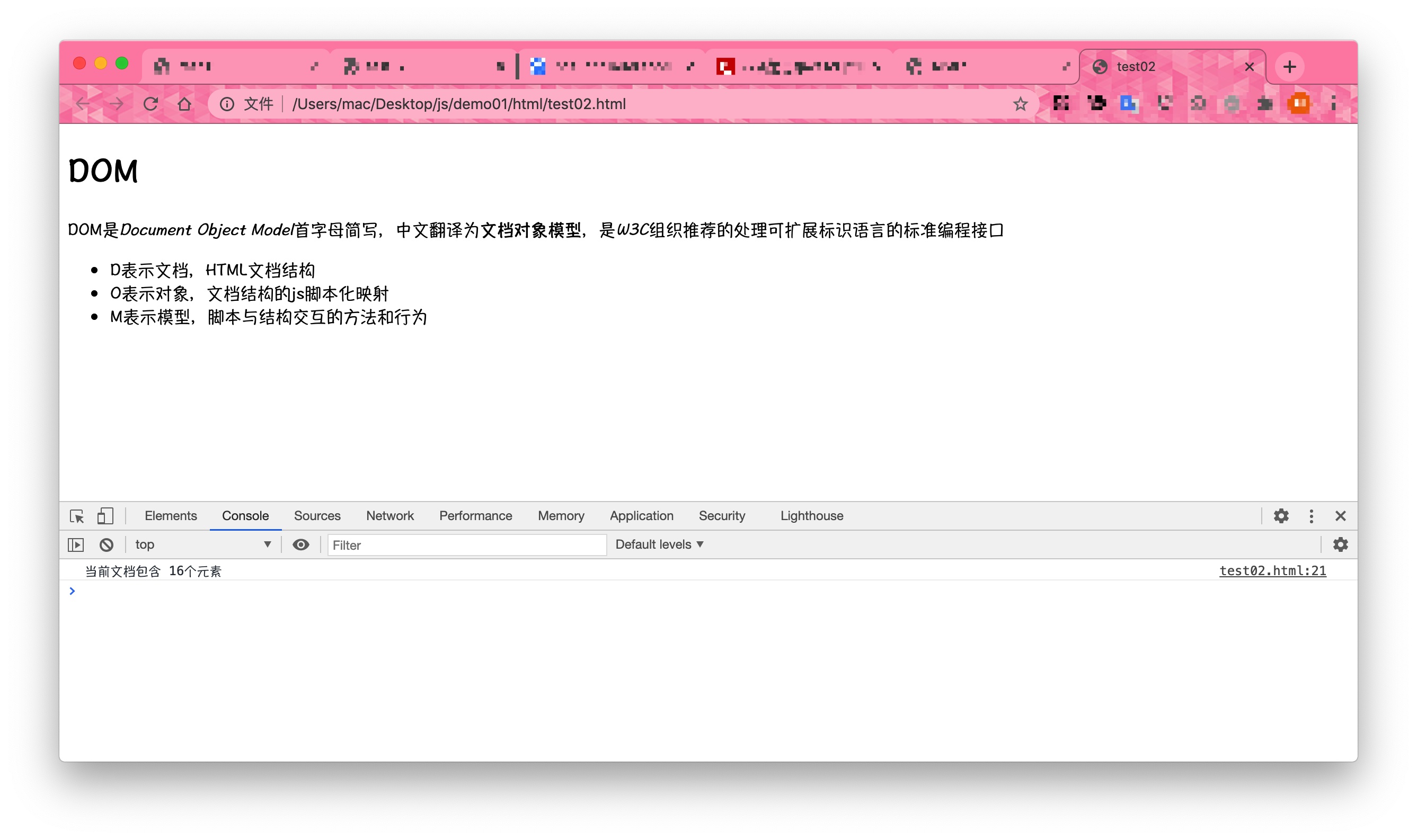Toggle device toolbar icon in DevTools

(105, 516)
